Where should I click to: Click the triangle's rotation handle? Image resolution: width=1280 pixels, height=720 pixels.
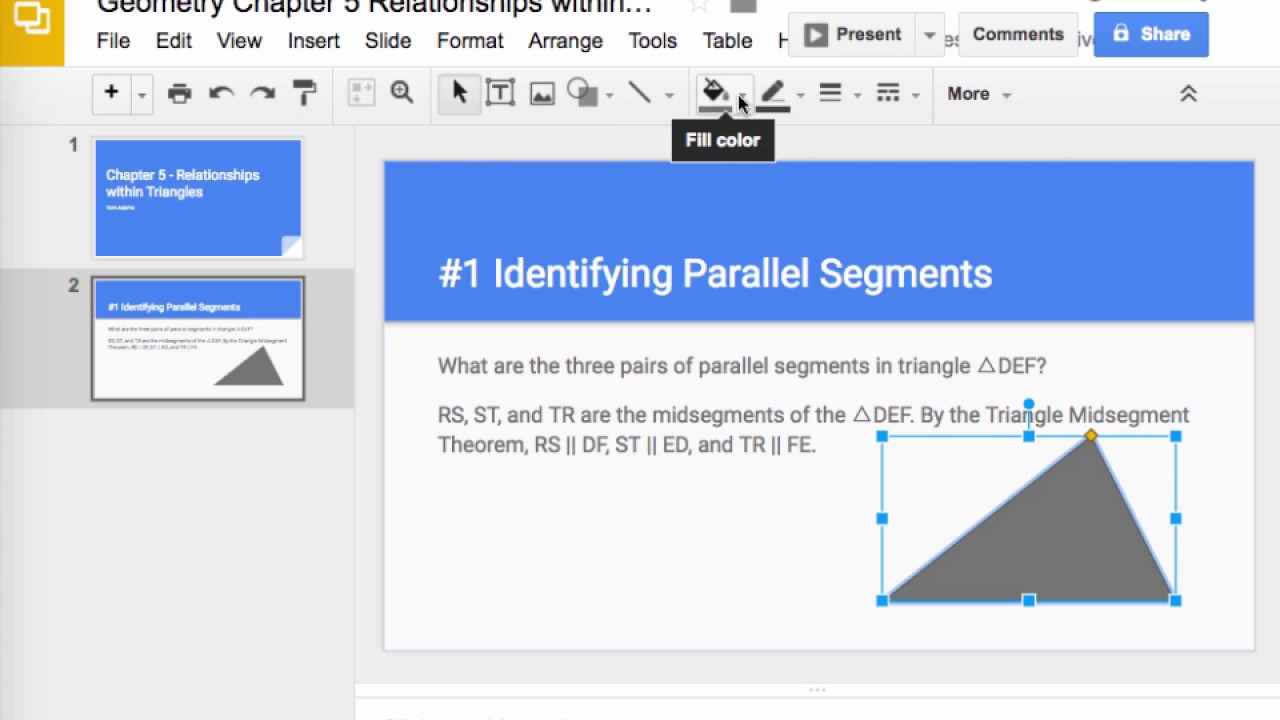pos(1029,405)
